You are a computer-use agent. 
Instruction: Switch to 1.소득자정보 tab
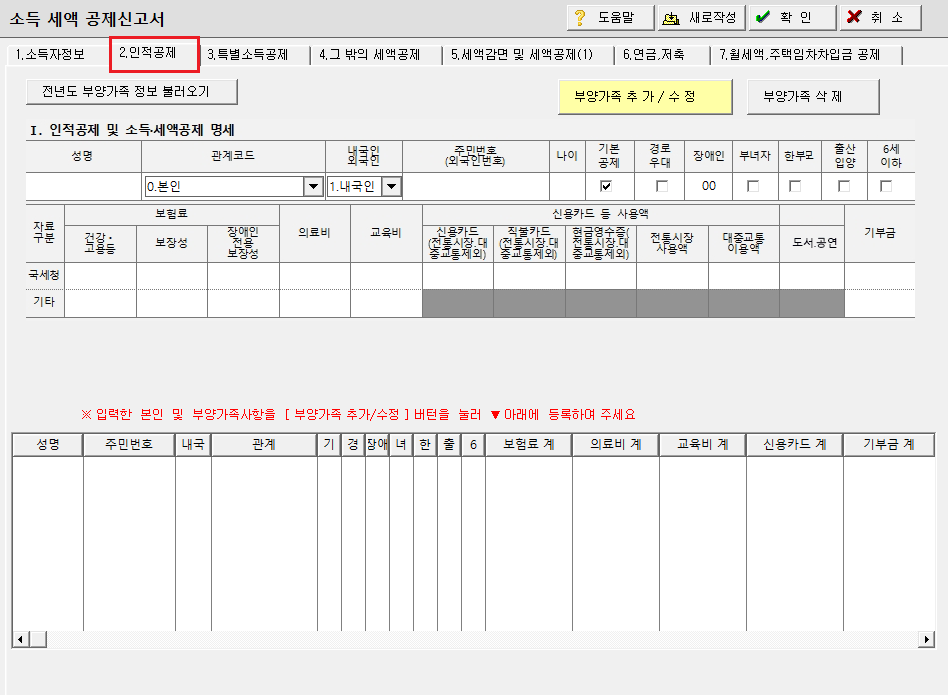pos(50,54)
